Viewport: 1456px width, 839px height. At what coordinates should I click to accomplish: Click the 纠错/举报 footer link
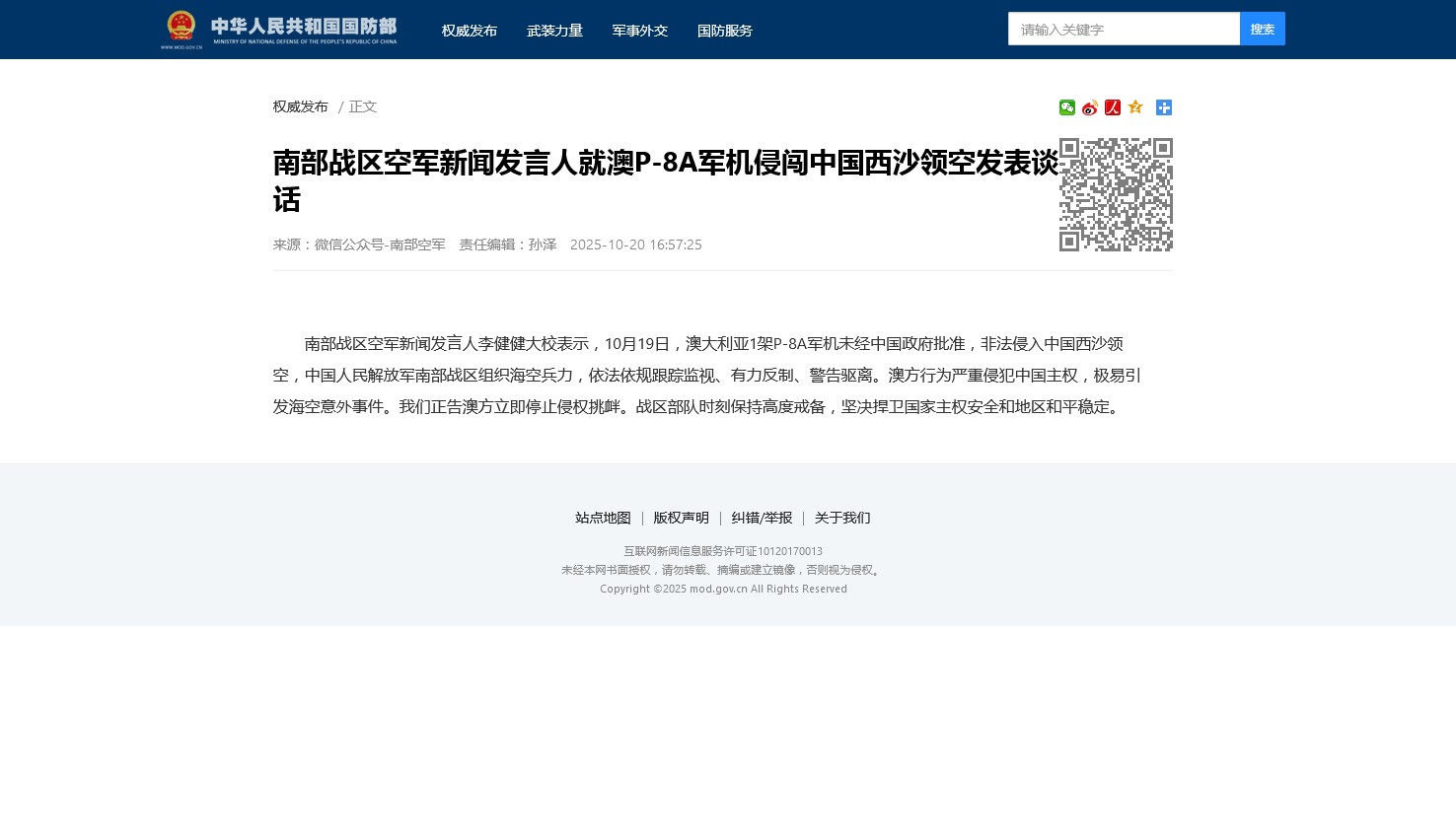tap(762, 518)
